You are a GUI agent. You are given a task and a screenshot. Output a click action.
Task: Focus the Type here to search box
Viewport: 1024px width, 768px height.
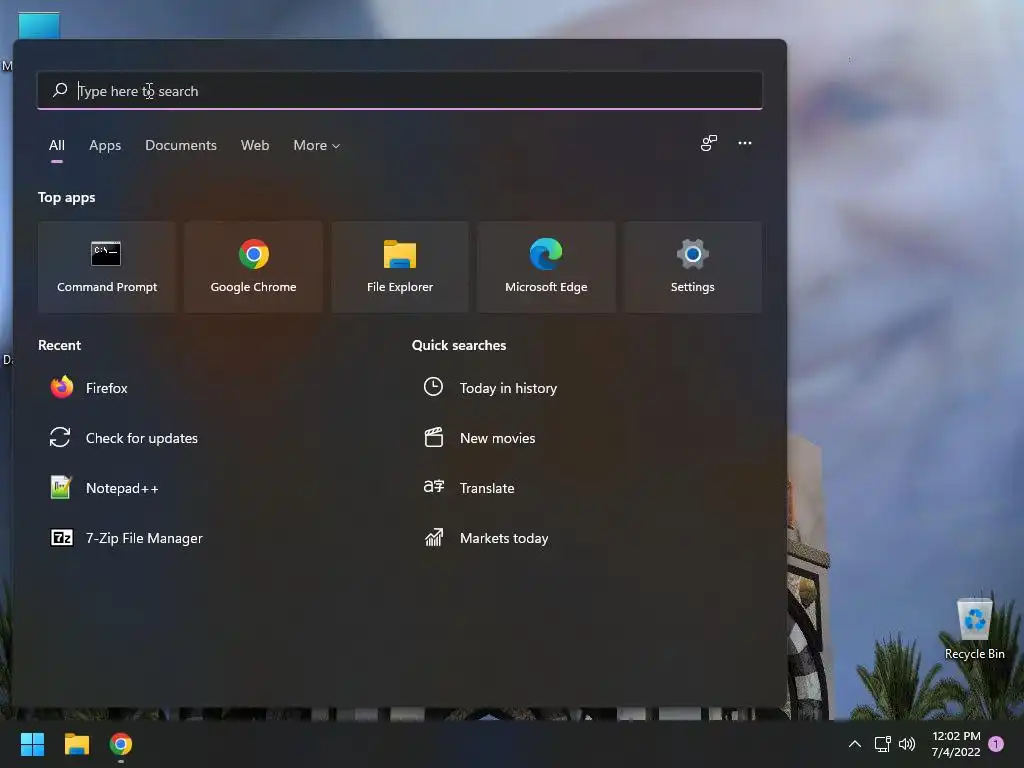coord(400,90)
